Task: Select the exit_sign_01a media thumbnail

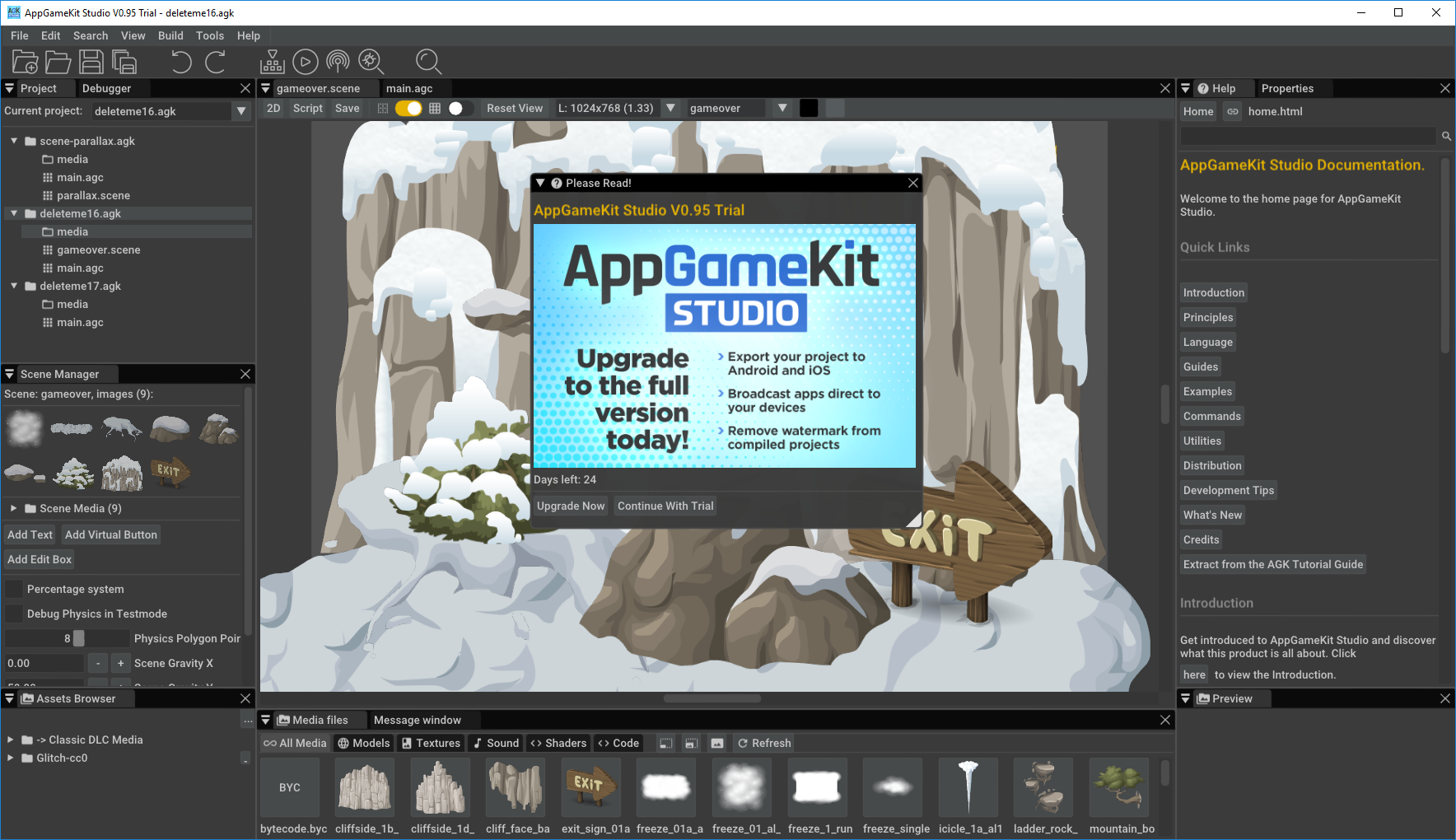Action: 590,786
